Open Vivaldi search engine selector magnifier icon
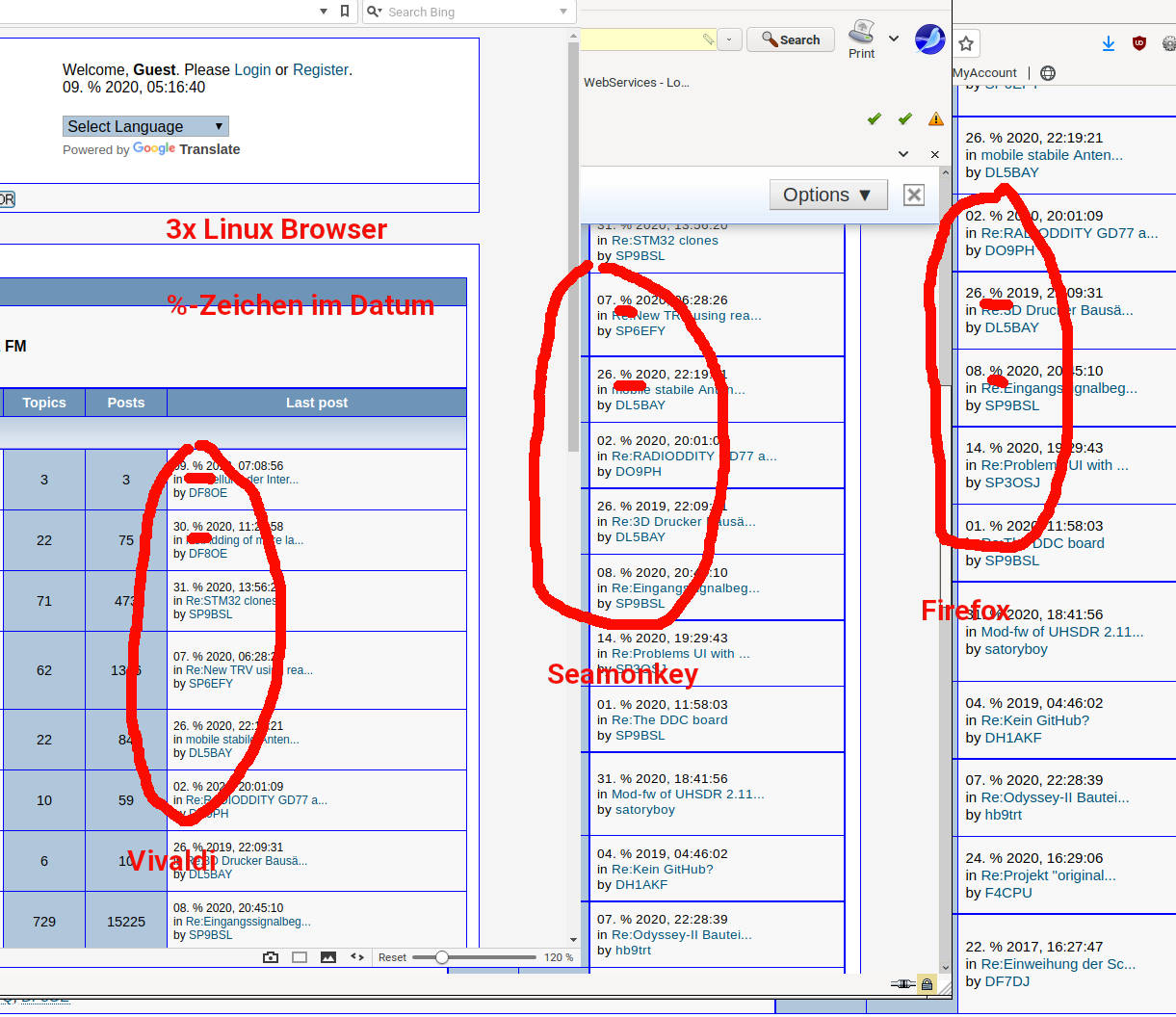The height and width of the screenshot is (1017, 1176). click(374, 12)
